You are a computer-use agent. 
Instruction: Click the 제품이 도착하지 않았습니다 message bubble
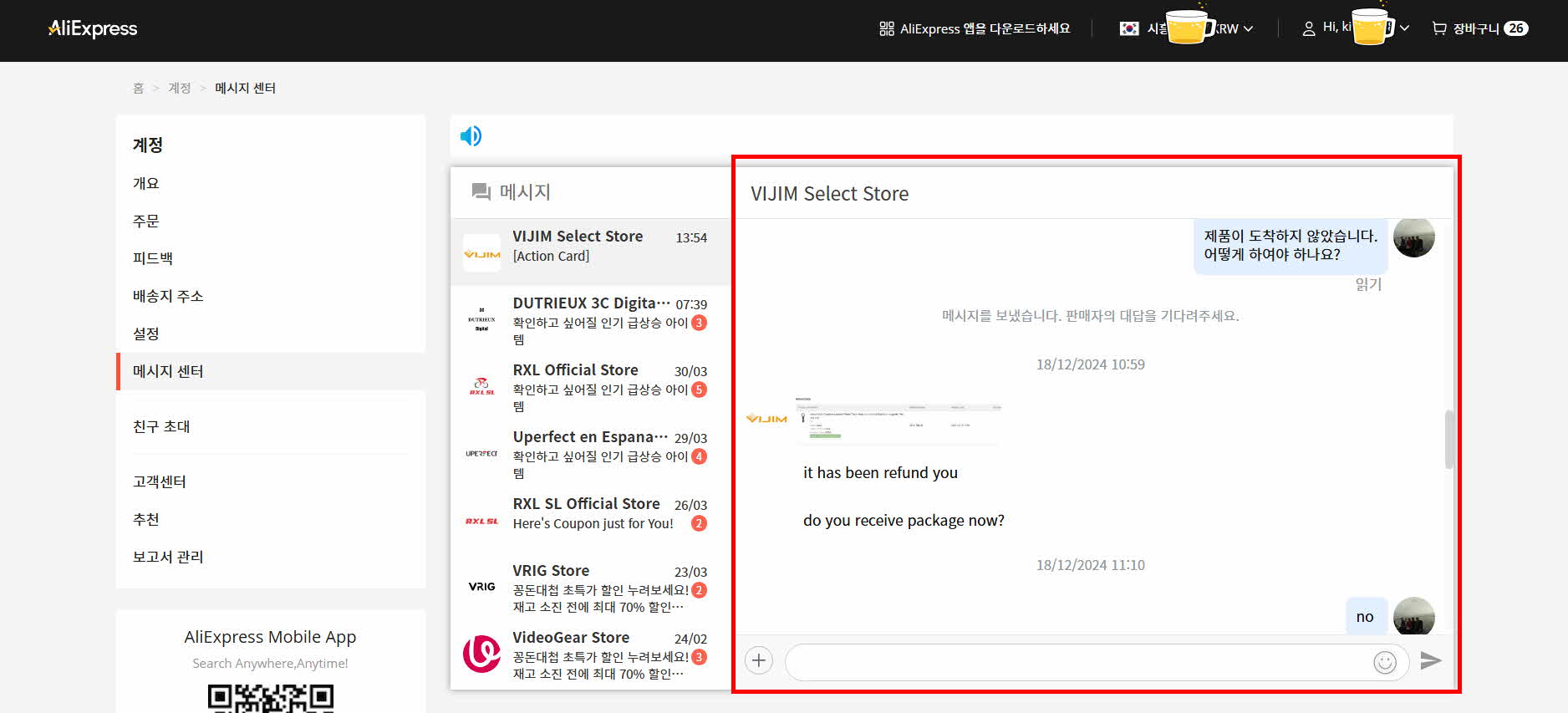pyautogui.click(x=1291, y=245)
